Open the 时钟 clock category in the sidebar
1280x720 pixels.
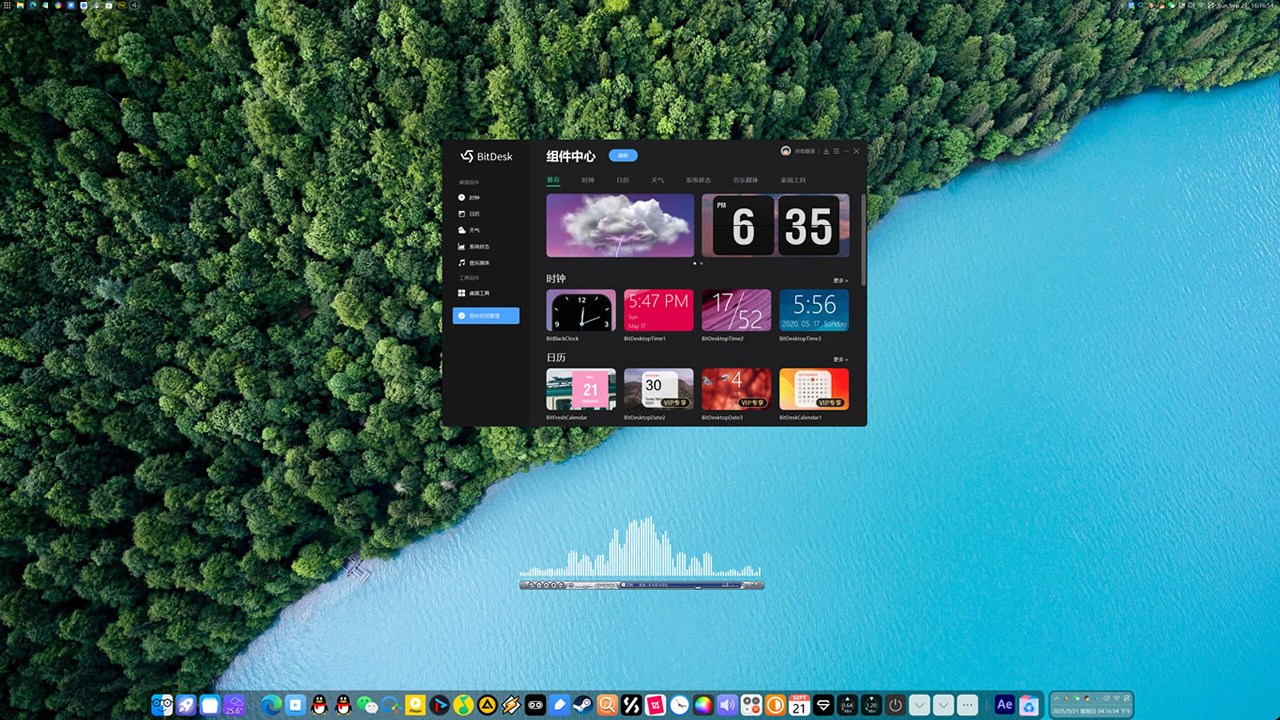click(x=473, y=198)
